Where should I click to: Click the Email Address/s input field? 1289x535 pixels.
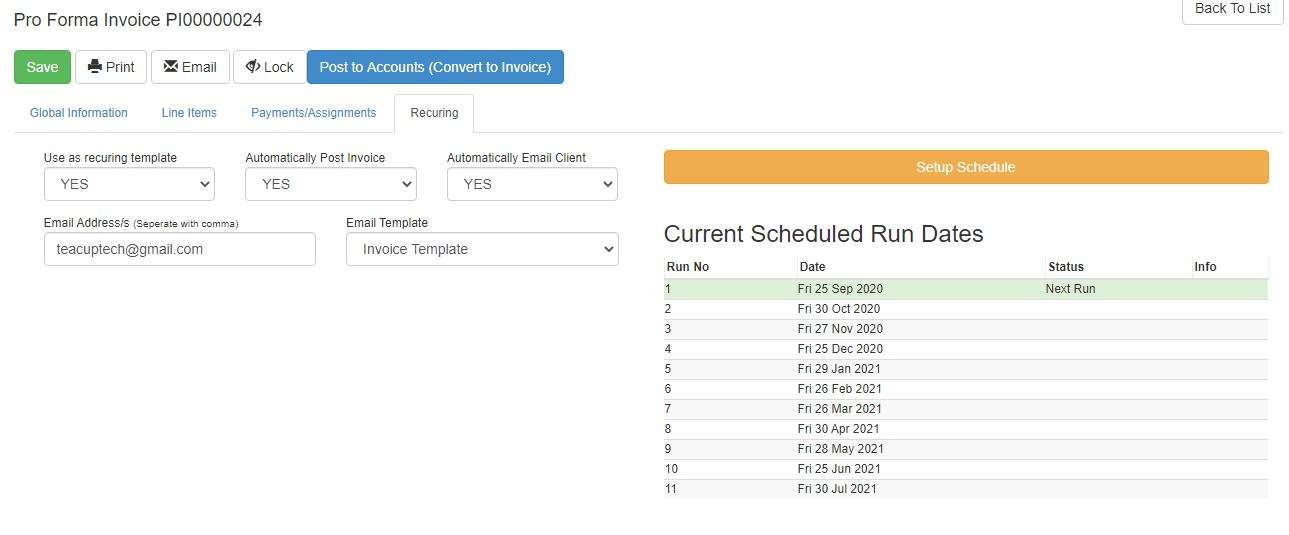[x=179, y=249]
